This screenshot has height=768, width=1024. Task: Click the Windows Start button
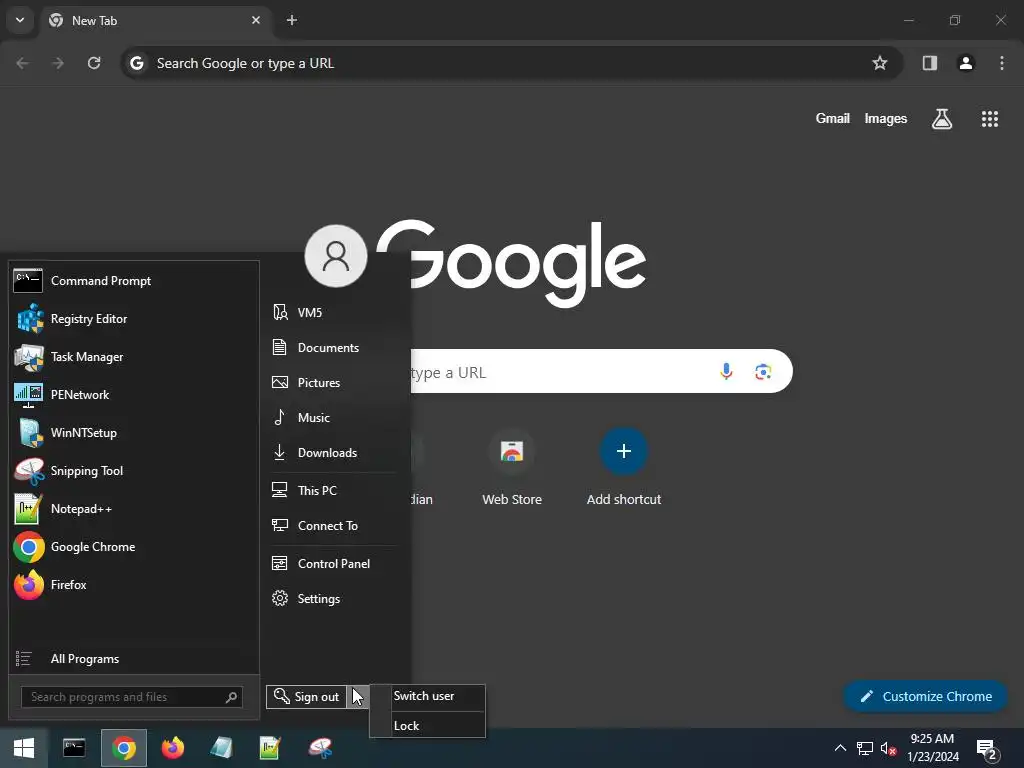click(x=24, y=748)
